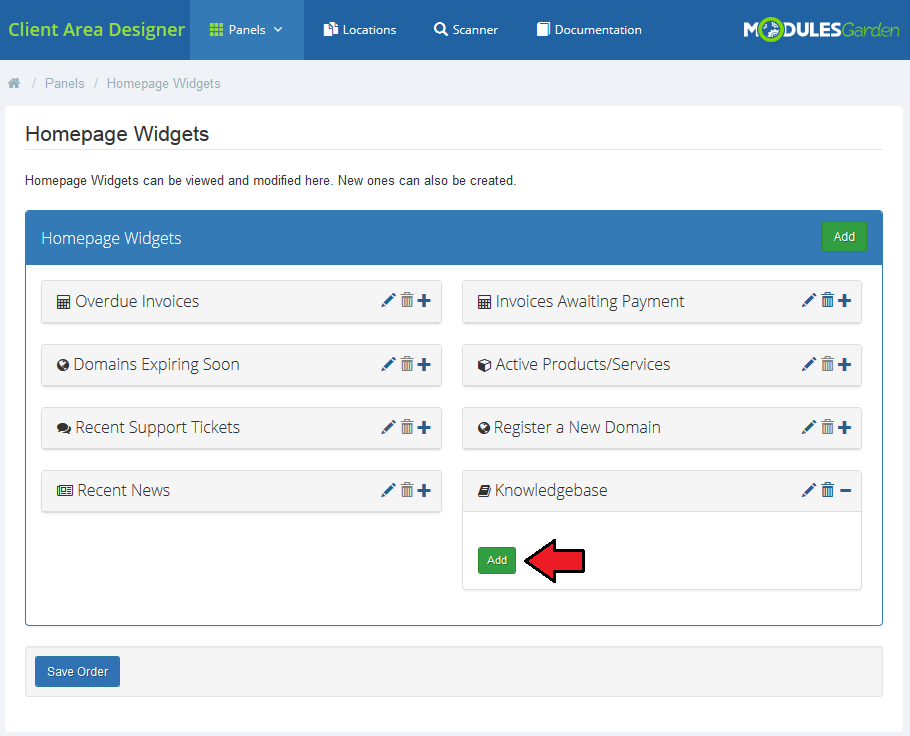This screenshot has height=736, width=910.
Task: Click Add inside the Knowledgebase widget
Action: pyautogui.click(x=497, y=560)
